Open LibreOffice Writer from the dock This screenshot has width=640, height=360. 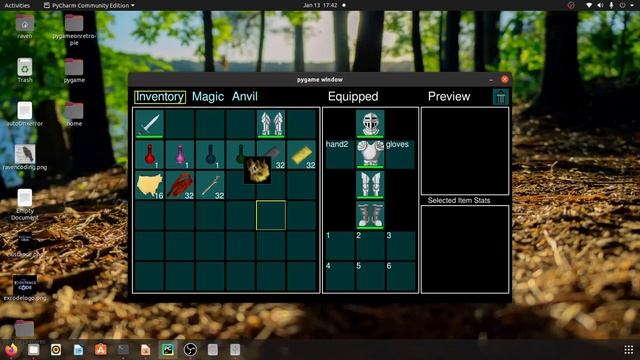[x=78, y=350]
